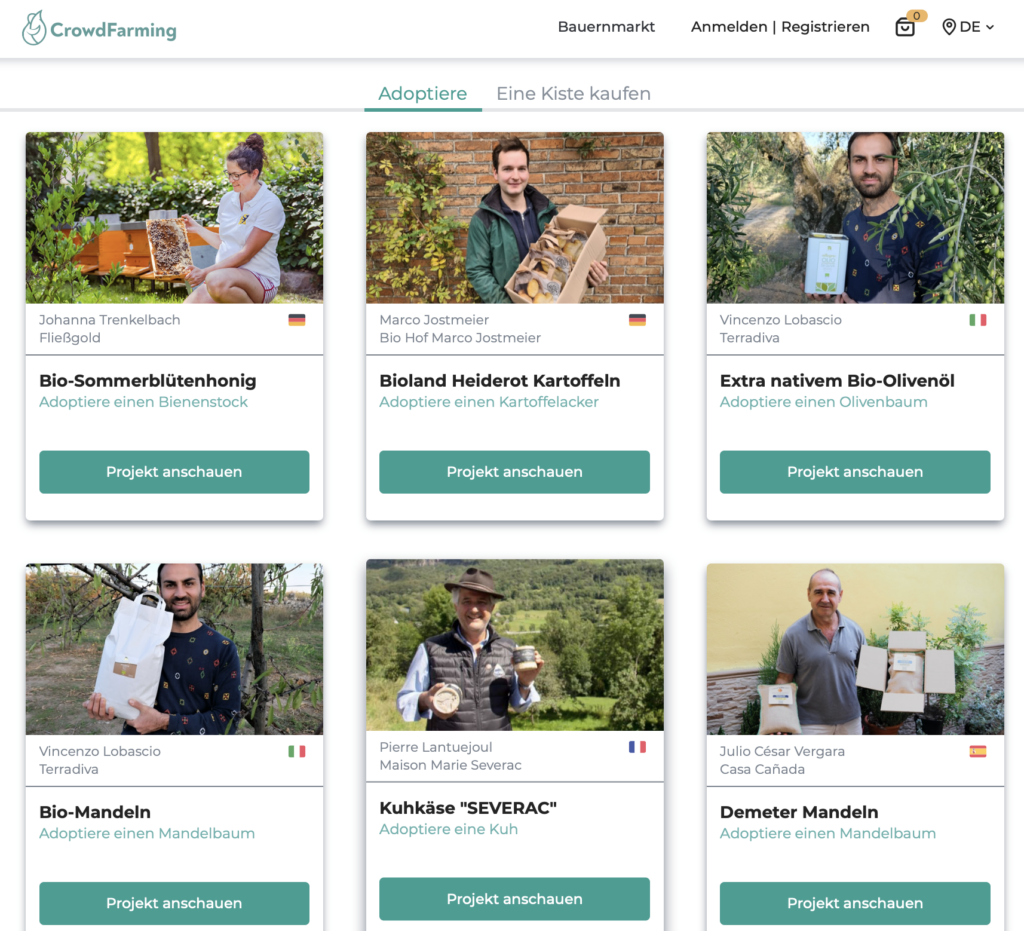
Task: Open the shopping basket icon
Action: 904,27
